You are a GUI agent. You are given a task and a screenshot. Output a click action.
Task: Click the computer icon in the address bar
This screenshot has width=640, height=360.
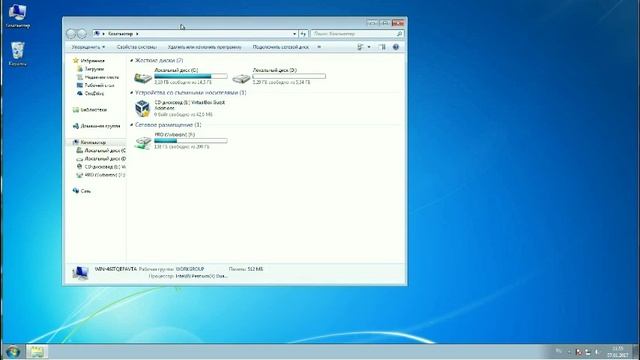(97, 33)
